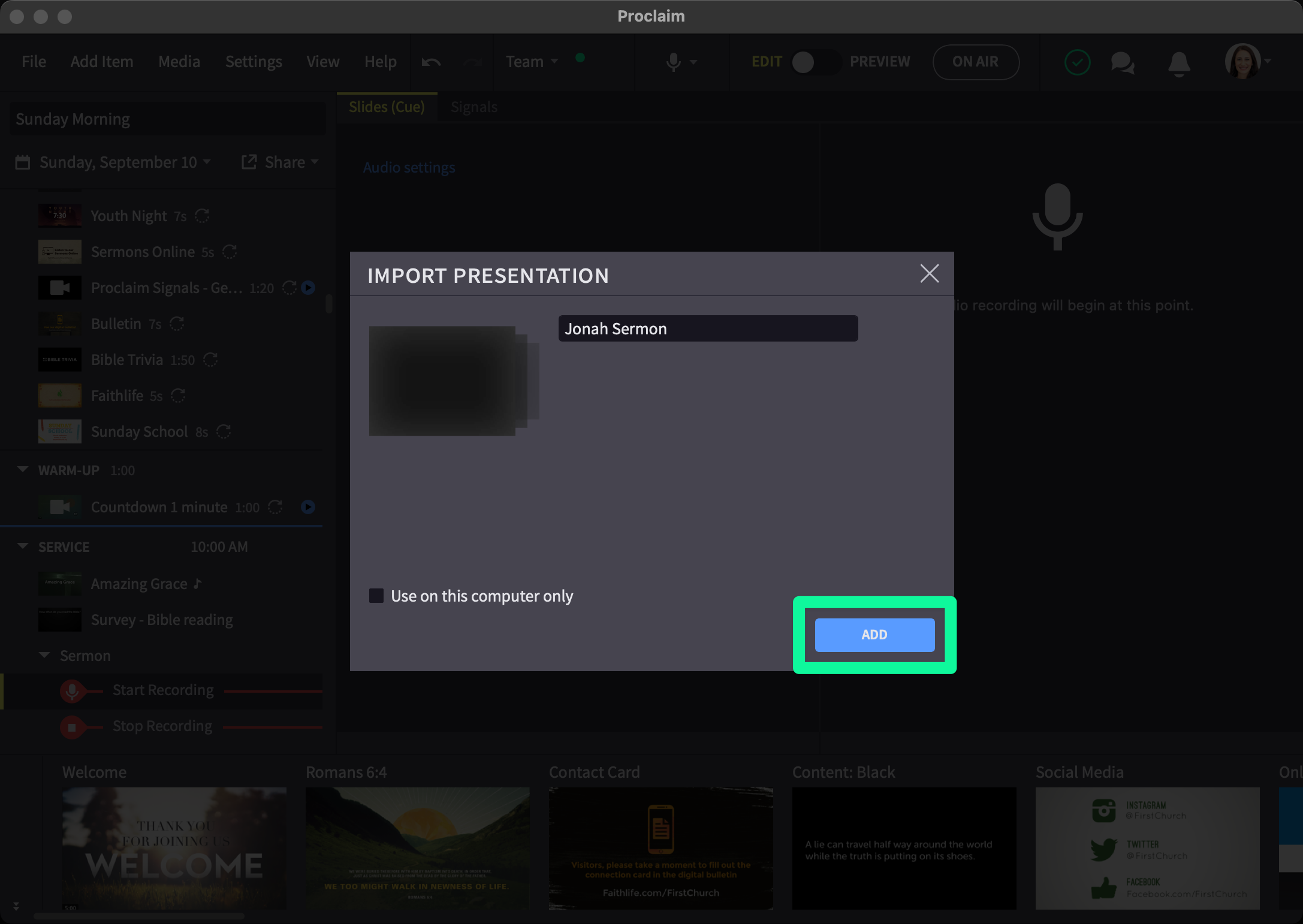Click the play icon on Countdown 1 minute

click(x=308, y=507)
